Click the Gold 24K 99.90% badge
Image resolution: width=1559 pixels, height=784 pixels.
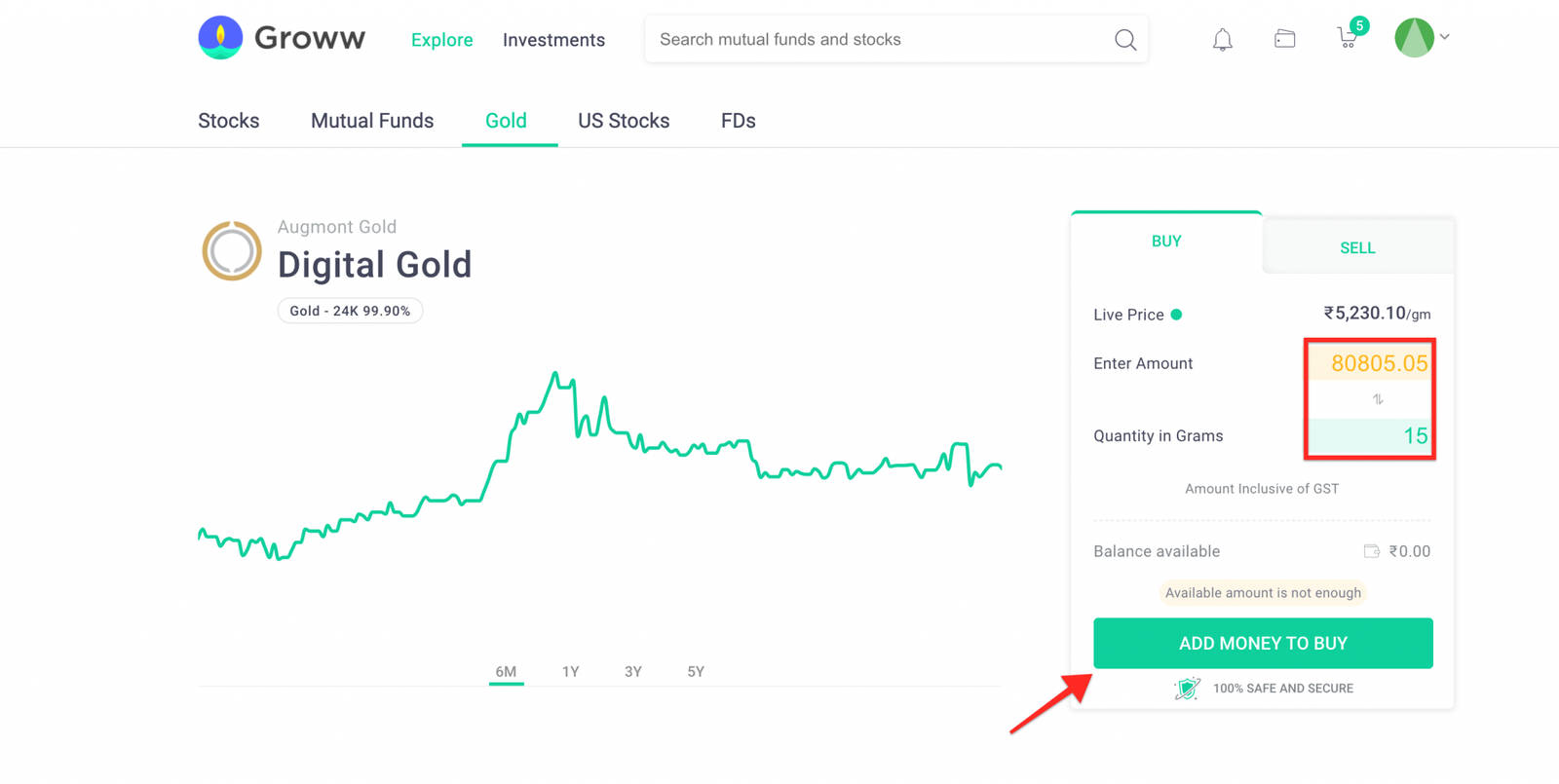coord(350,310)
